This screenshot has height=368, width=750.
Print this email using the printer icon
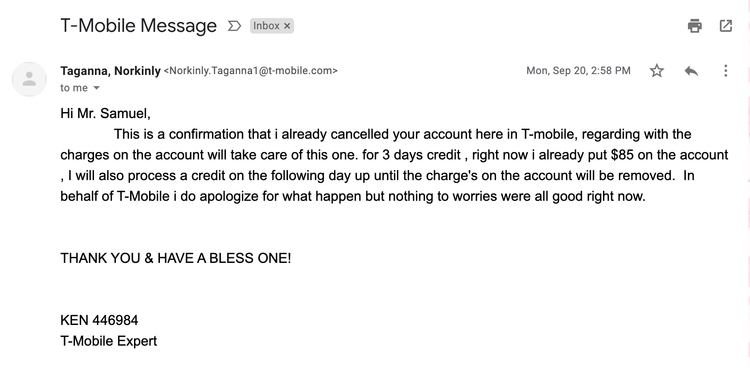pyautogui.click(x=695, y=26)
